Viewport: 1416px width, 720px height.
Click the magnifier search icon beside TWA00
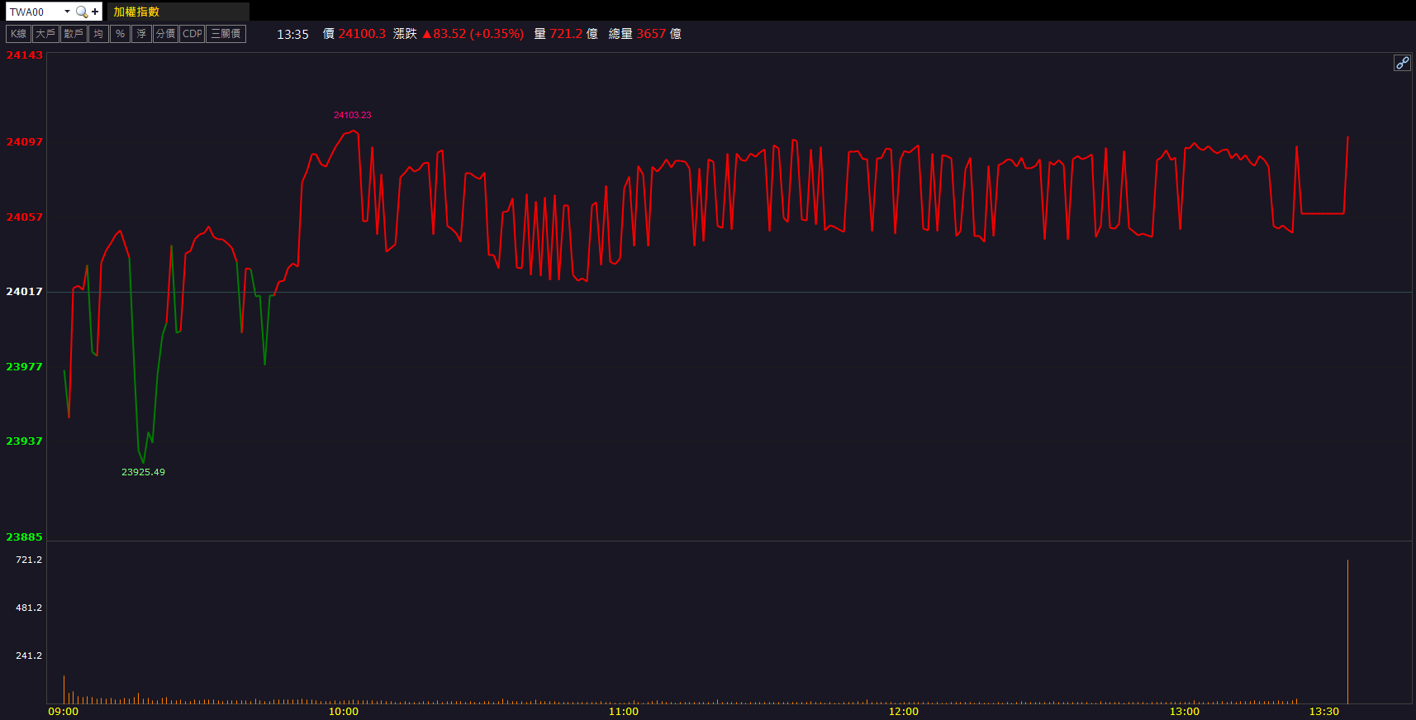click(x=82, y=12)
